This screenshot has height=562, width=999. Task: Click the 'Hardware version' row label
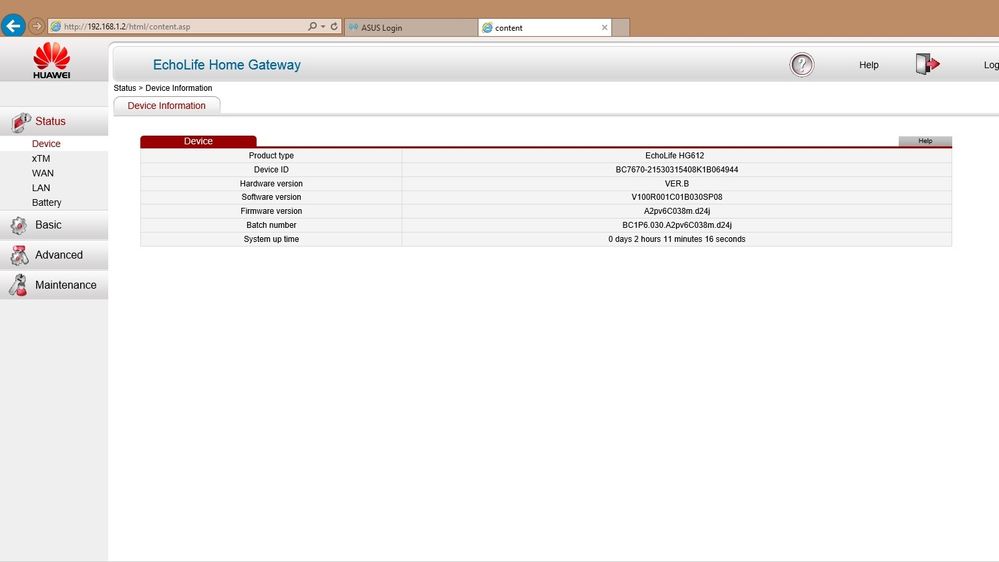271,184
